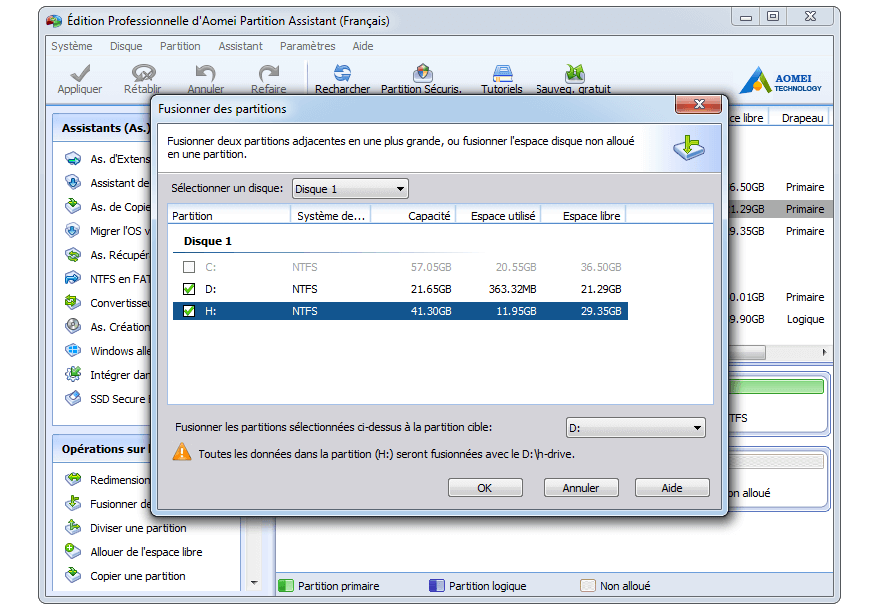This screenshot has width=878, height=609.
Task: Expand the target partition D: dropdown
Action: [635, 428]
